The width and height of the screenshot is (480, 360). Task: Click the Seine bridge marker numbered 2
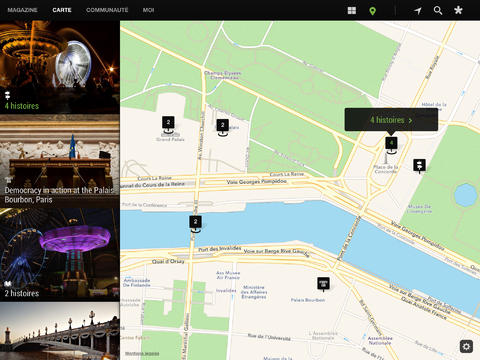click(195, 224)
